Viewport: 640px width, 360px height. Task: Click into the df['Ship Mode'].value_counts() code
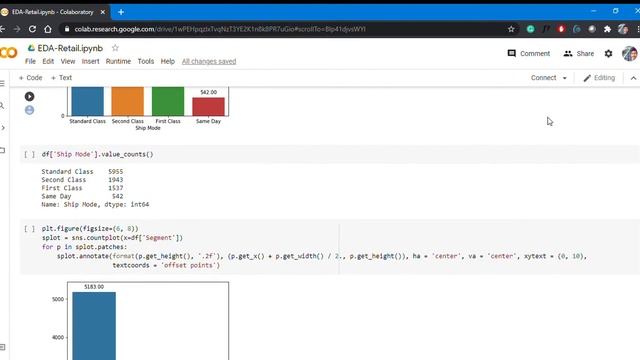[98, 154]
